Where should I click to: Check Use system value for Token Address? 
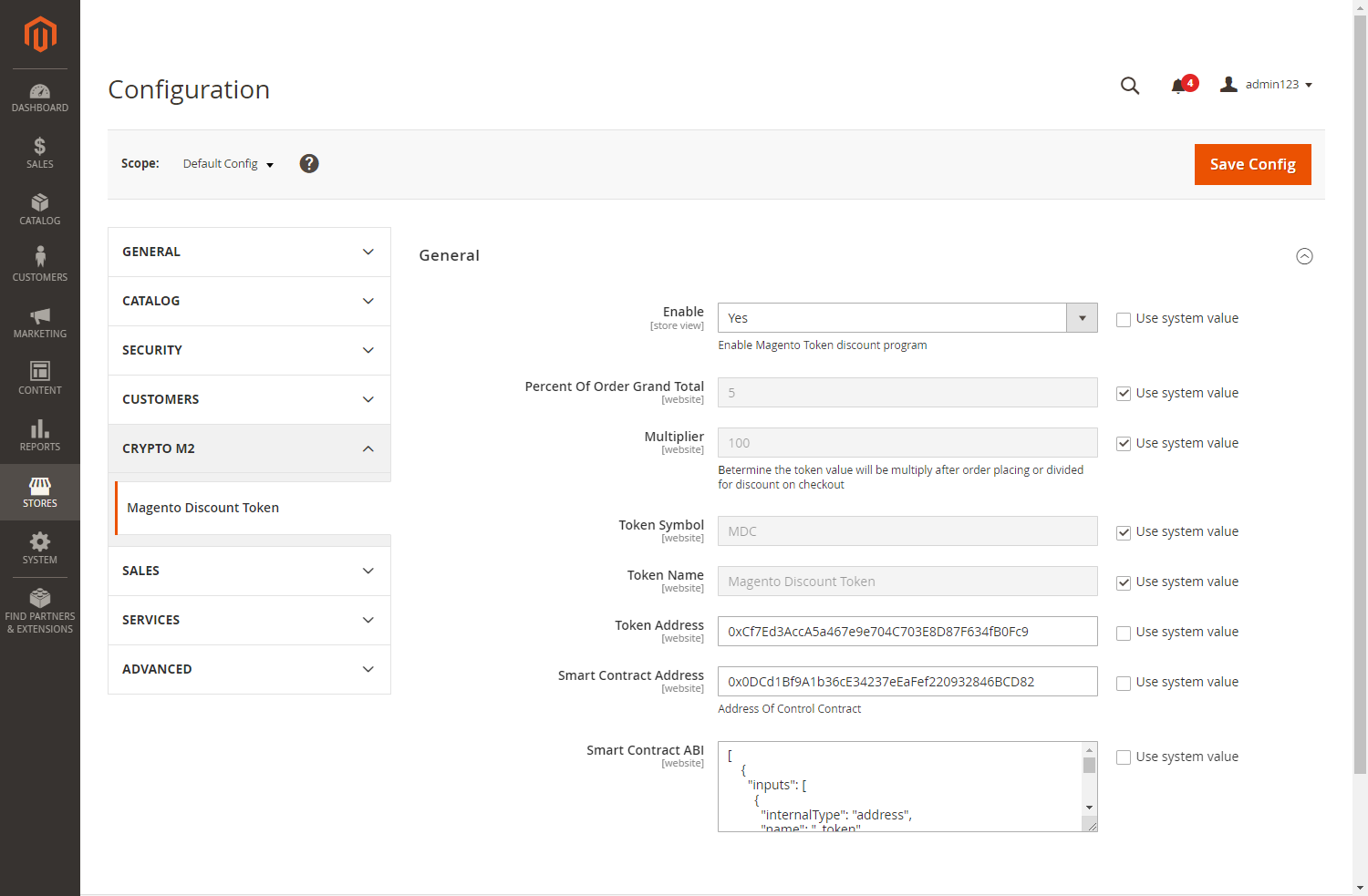1124,633
